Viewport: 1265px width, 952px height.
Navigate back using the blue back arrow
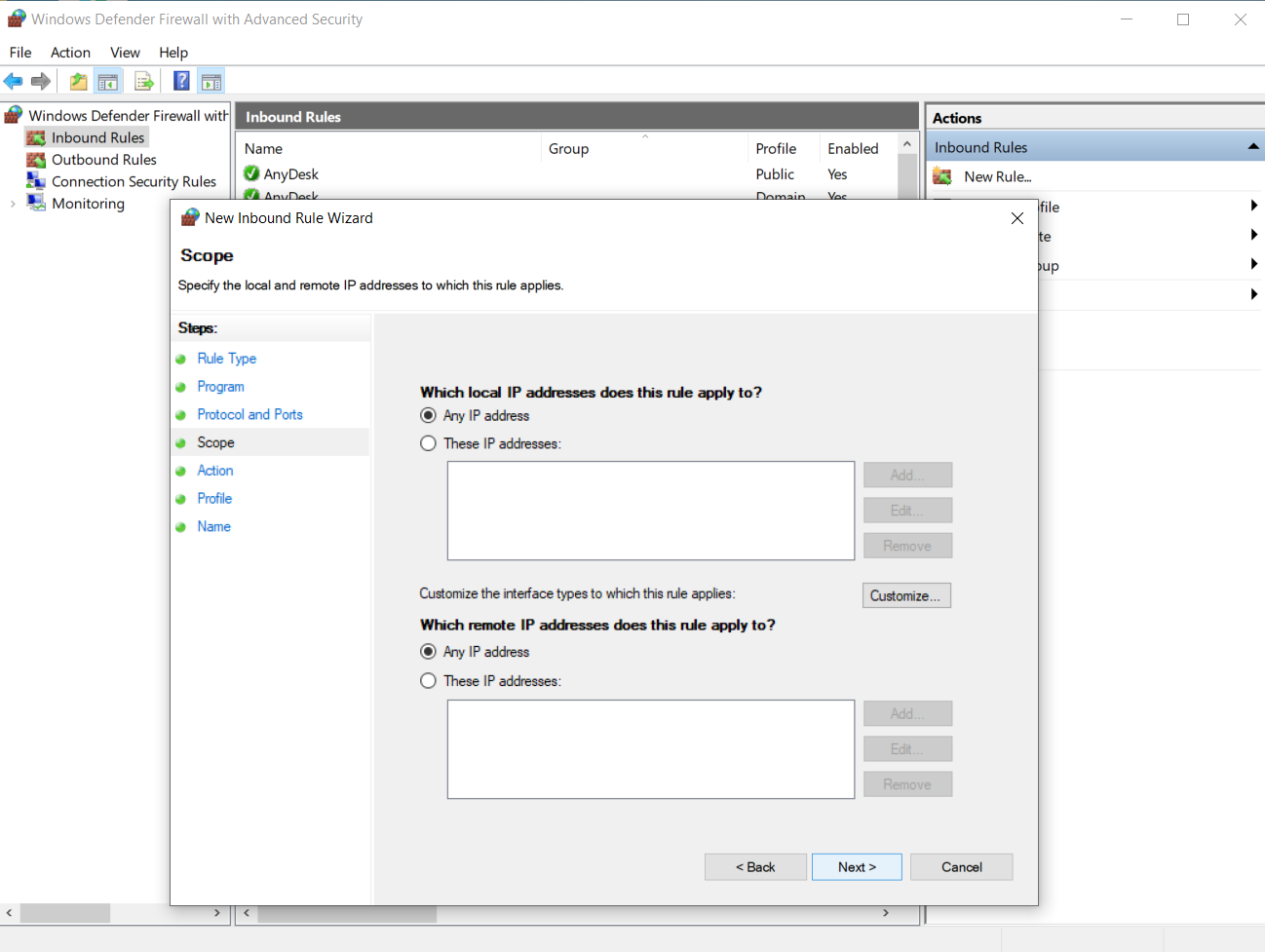click(13, 80)
